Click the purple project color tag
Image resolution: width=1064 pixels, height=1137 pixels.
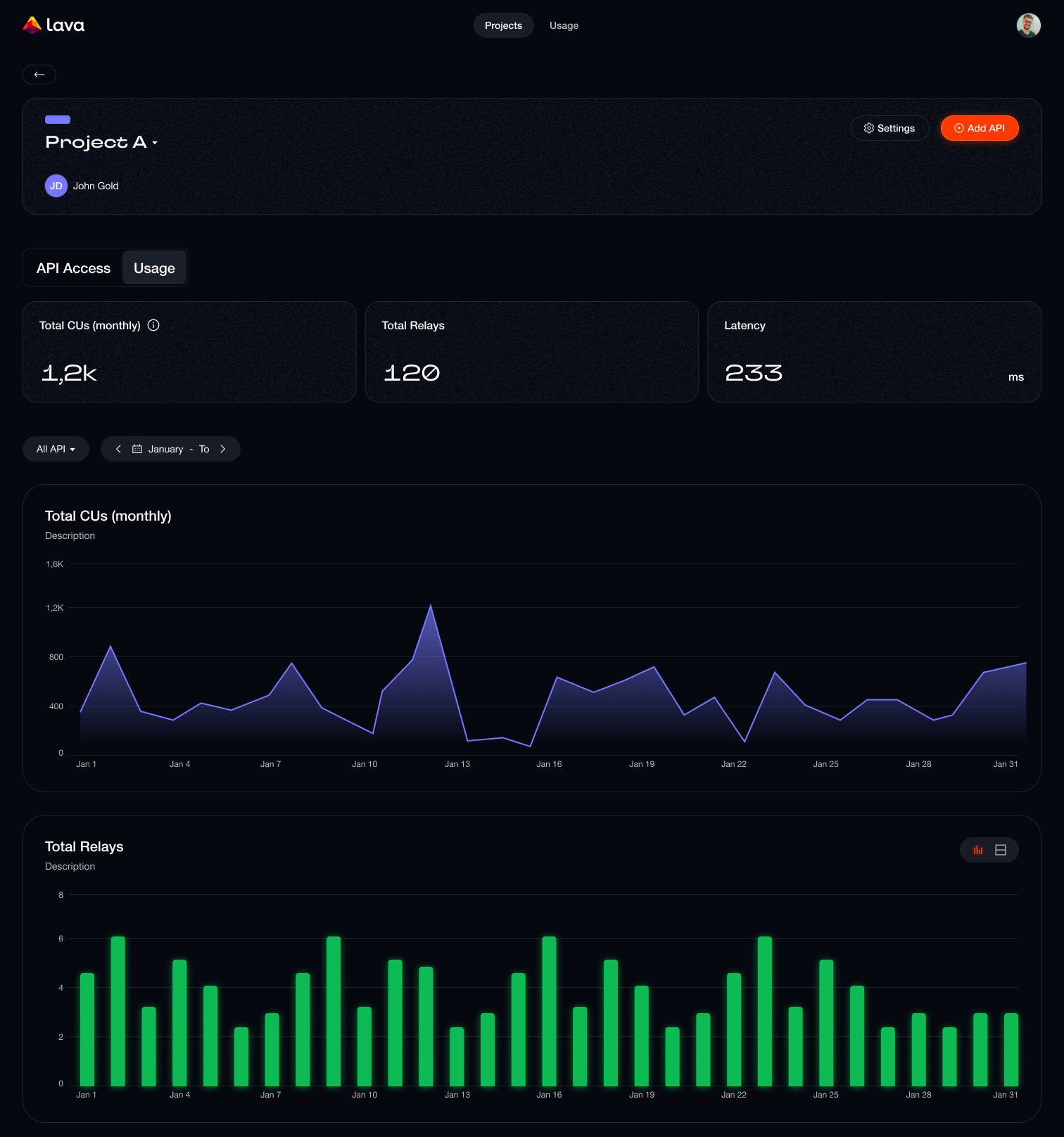tap(58, 120)
